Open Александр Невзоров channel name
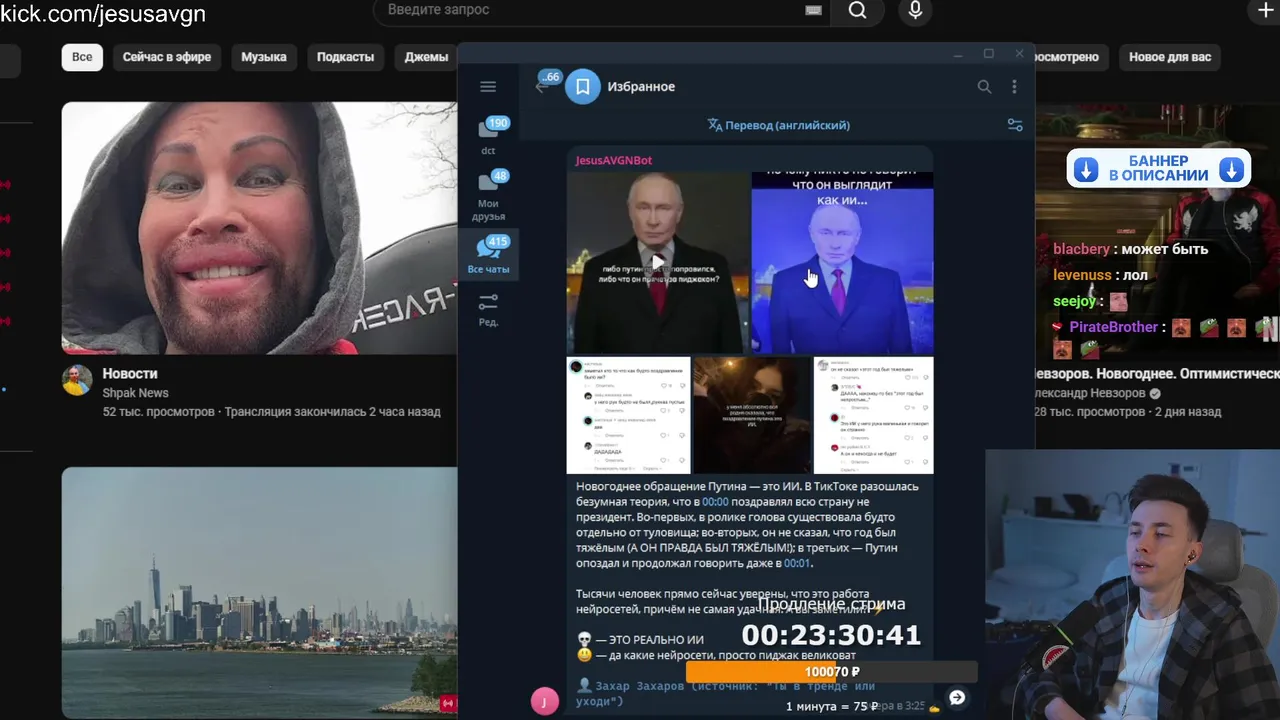This screenshot has height=720, width=1280. click(1089, 393)
